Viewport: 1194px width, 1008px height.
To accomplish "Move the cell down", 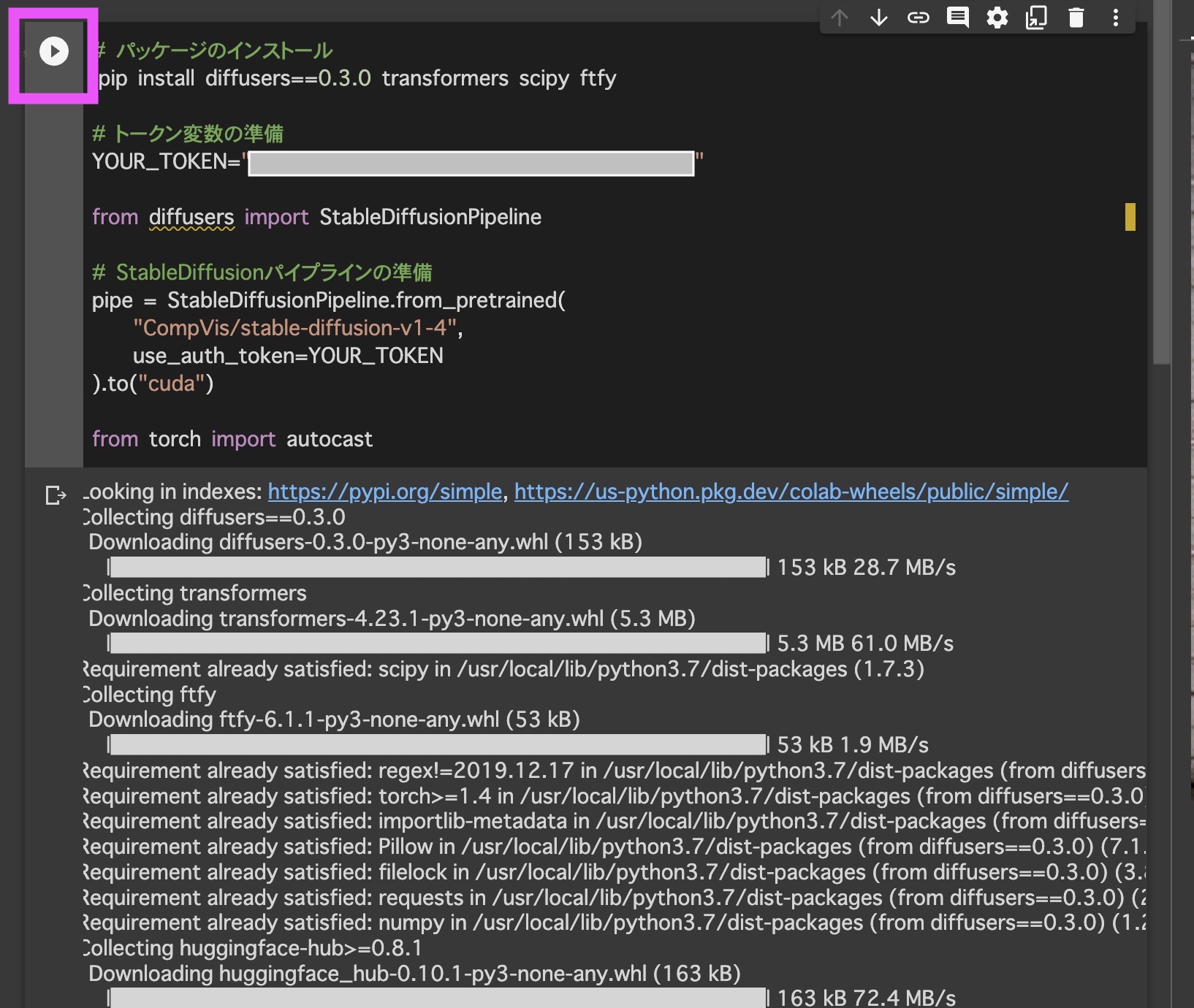I will [878, 18].
